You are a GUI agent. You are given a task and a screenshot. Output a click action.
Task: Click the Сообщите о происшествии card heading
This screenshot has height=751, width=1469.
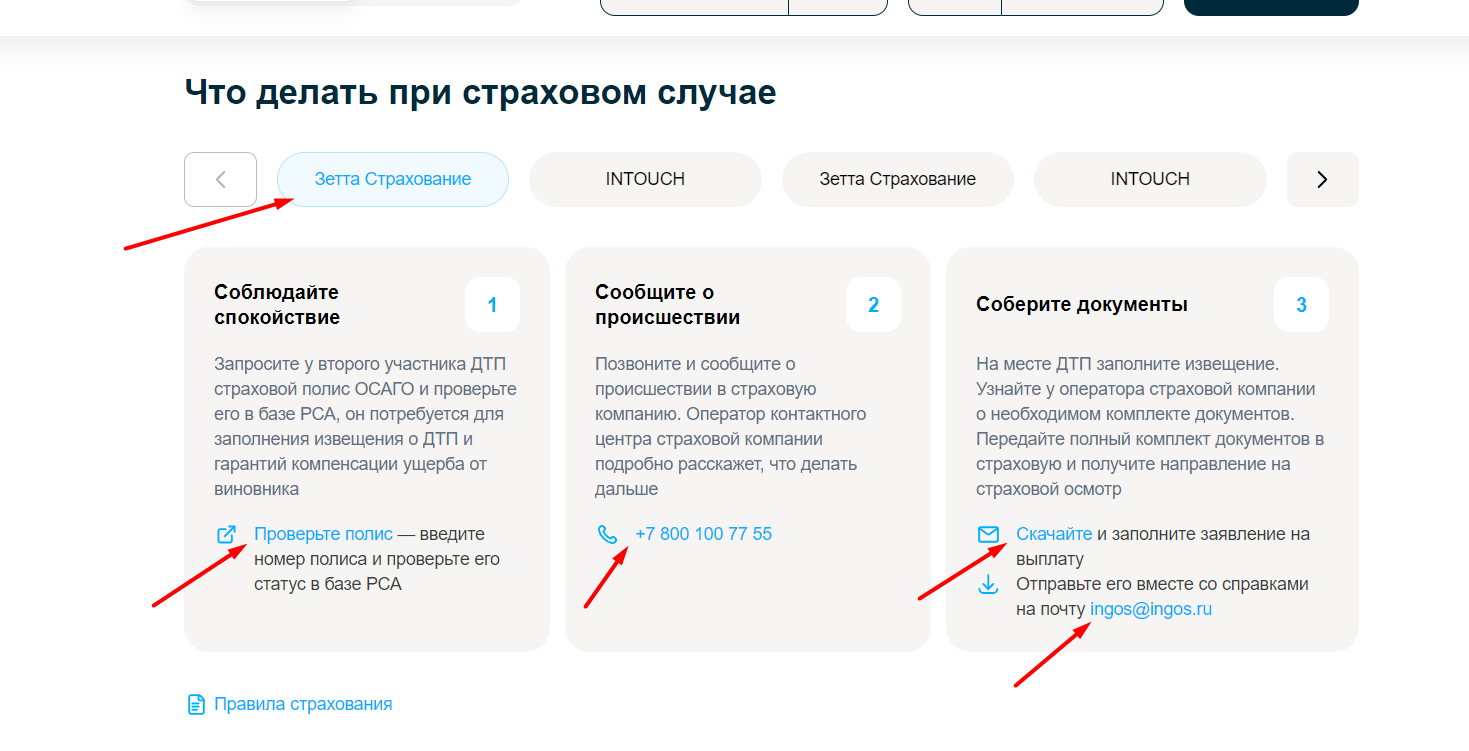coord(668,305)
